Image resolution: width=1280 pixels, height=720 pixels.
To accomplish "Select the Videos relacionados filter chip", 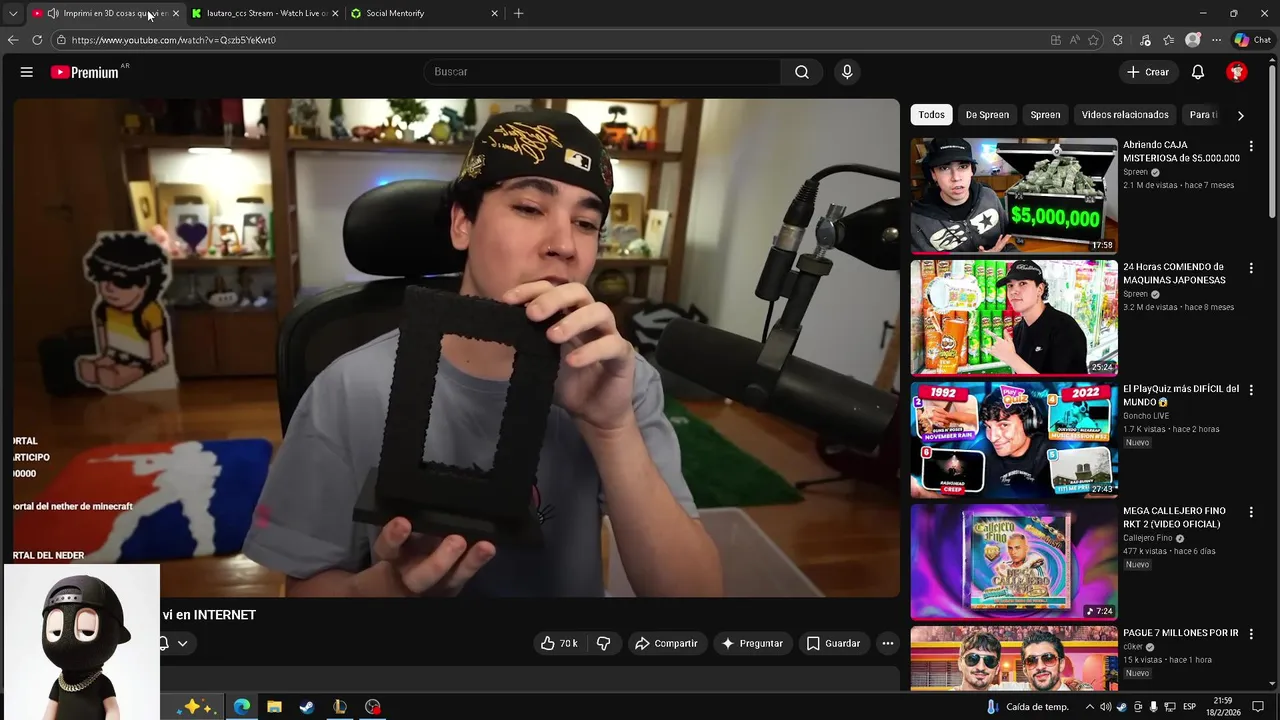I will click(x=1125, y=115).
